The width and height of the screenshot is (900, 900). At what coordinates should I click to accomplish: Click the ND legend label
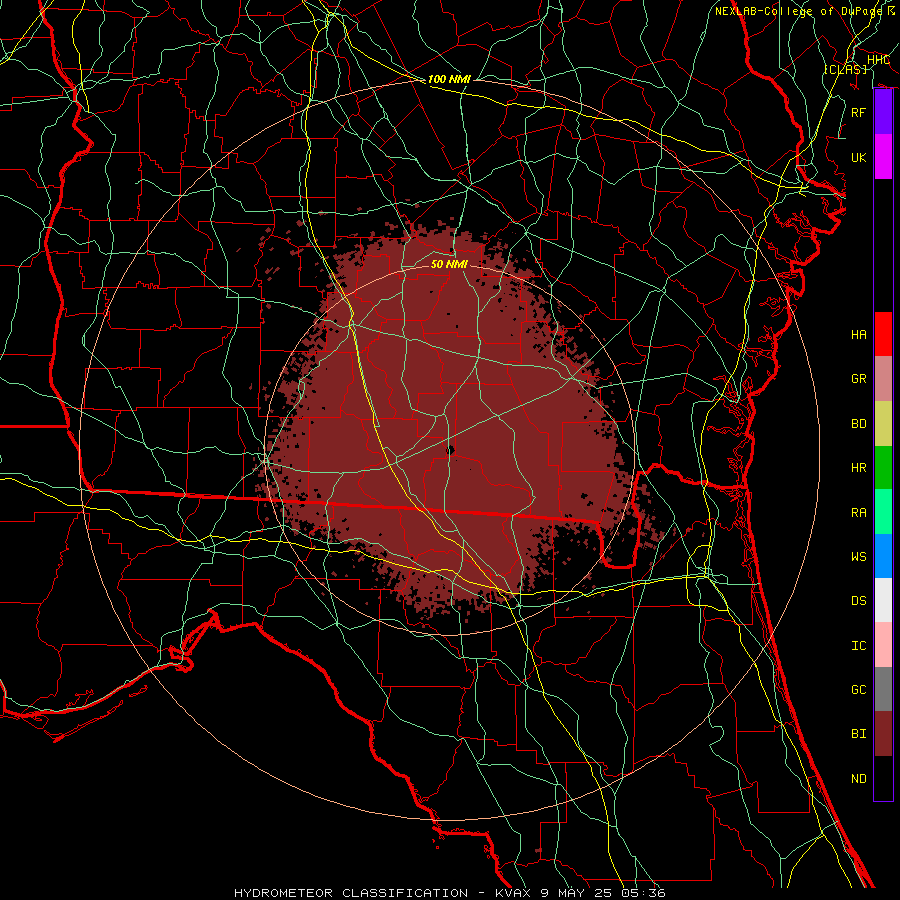point(858,779)
